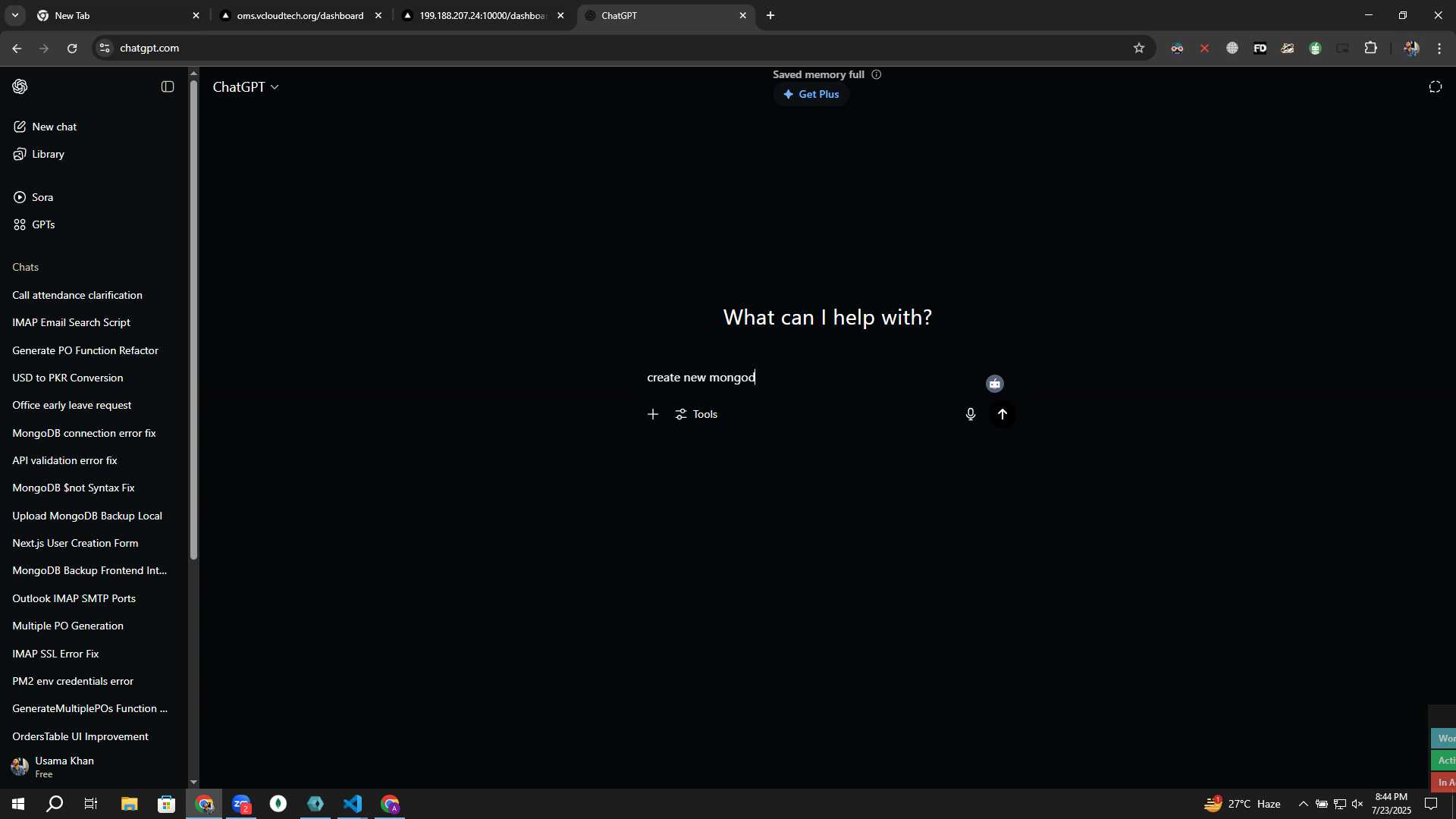1456x819 pixels.
Task: Click the plus attach icon in composer
Action: pos(653,414)
